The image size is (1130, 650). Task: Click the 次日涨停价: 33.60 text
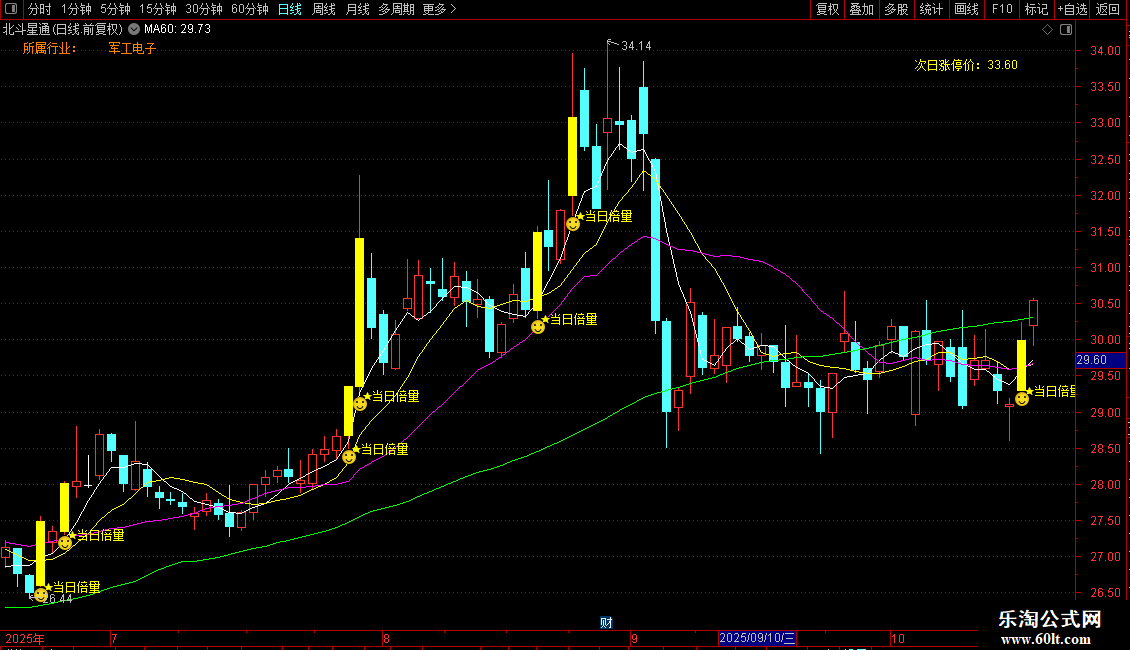[x=966, y=65]
